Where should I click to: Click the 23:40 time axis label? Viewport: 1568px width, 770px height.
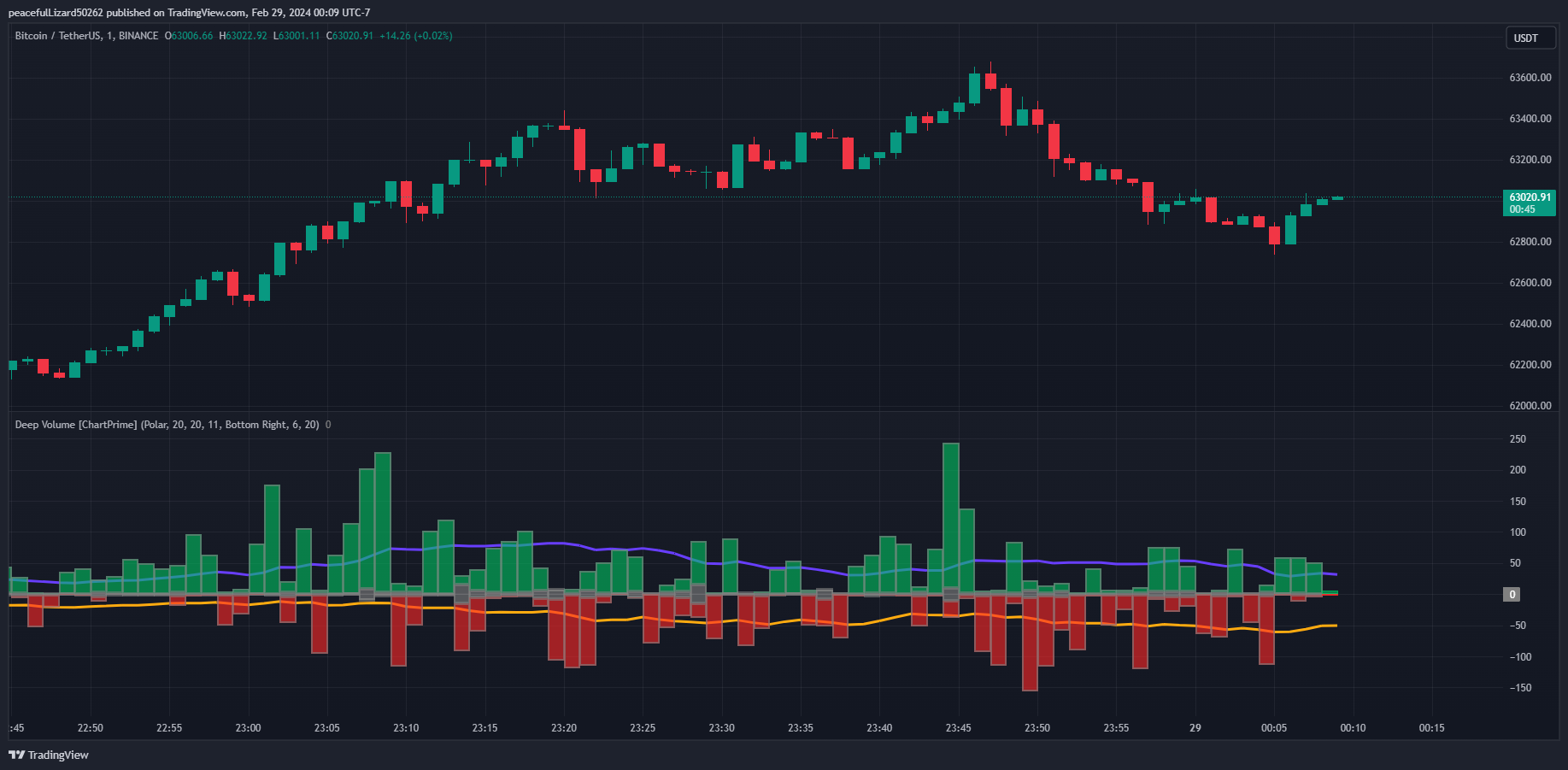(879, 728)
